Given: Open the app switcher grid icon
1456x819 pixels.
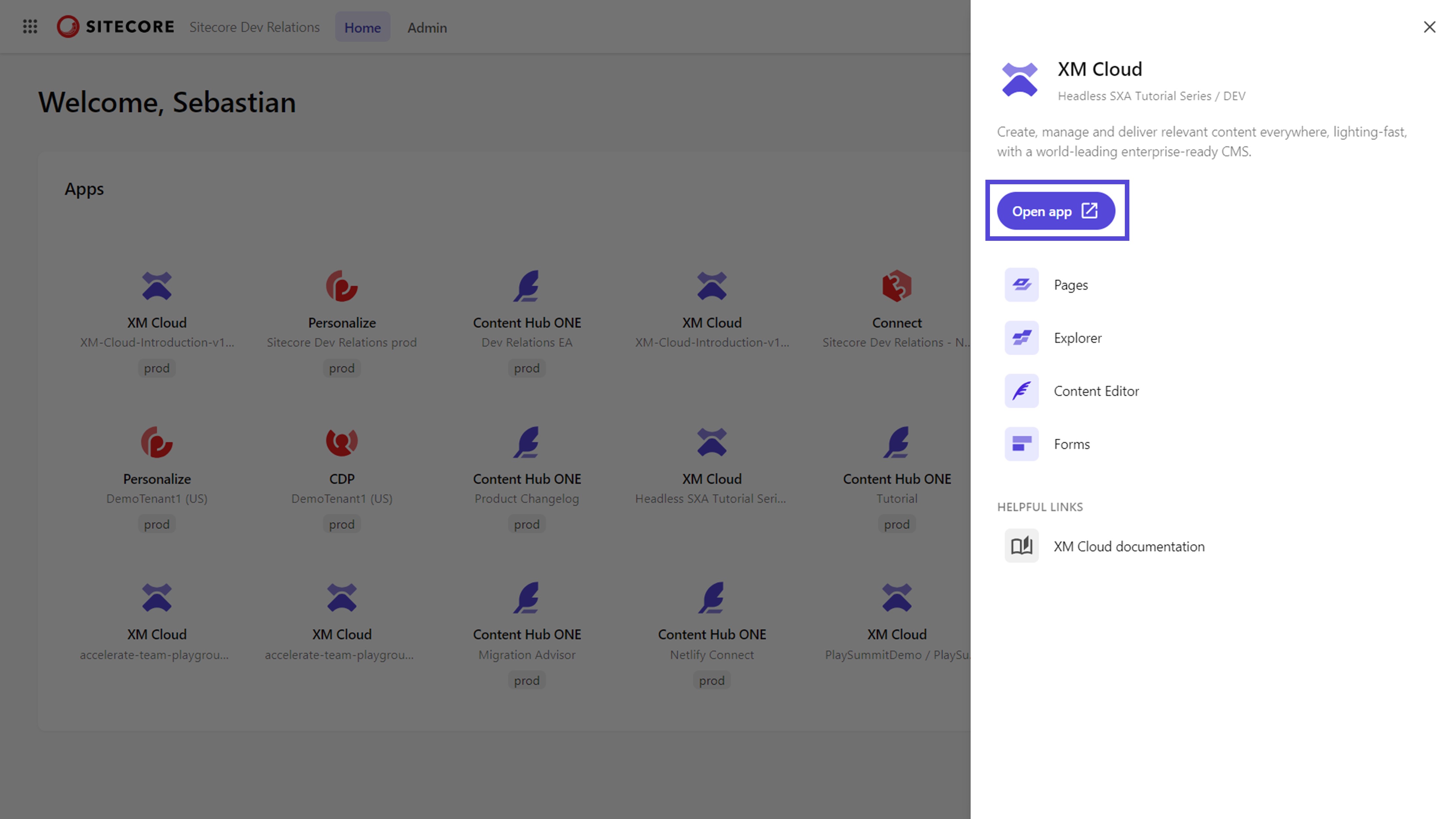Looking at the screenshot, I should click(30, 27).
